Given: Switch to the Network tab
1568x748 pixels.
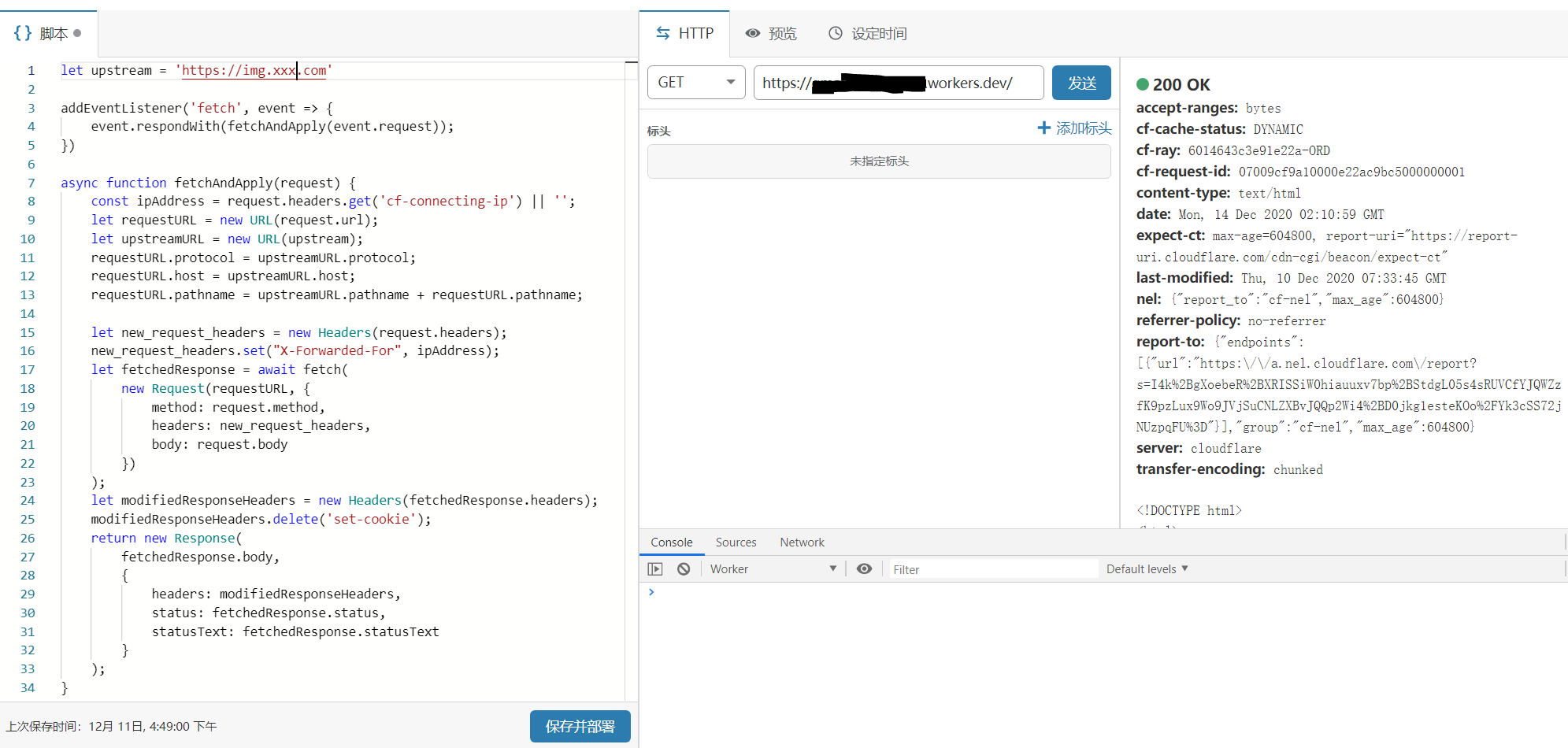Looking at the screenshot, I should point(802,542).
